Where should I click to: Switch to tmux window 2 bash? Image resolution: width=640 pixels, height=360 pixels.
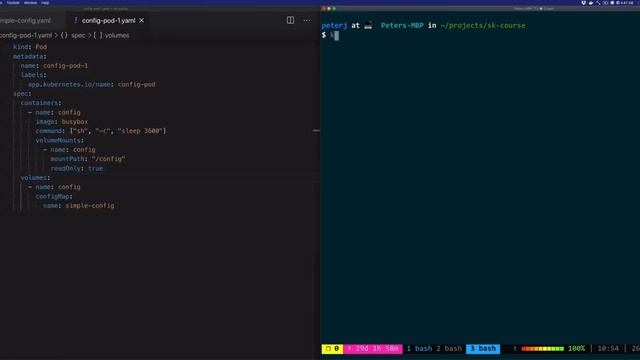[x=449, y=349]
